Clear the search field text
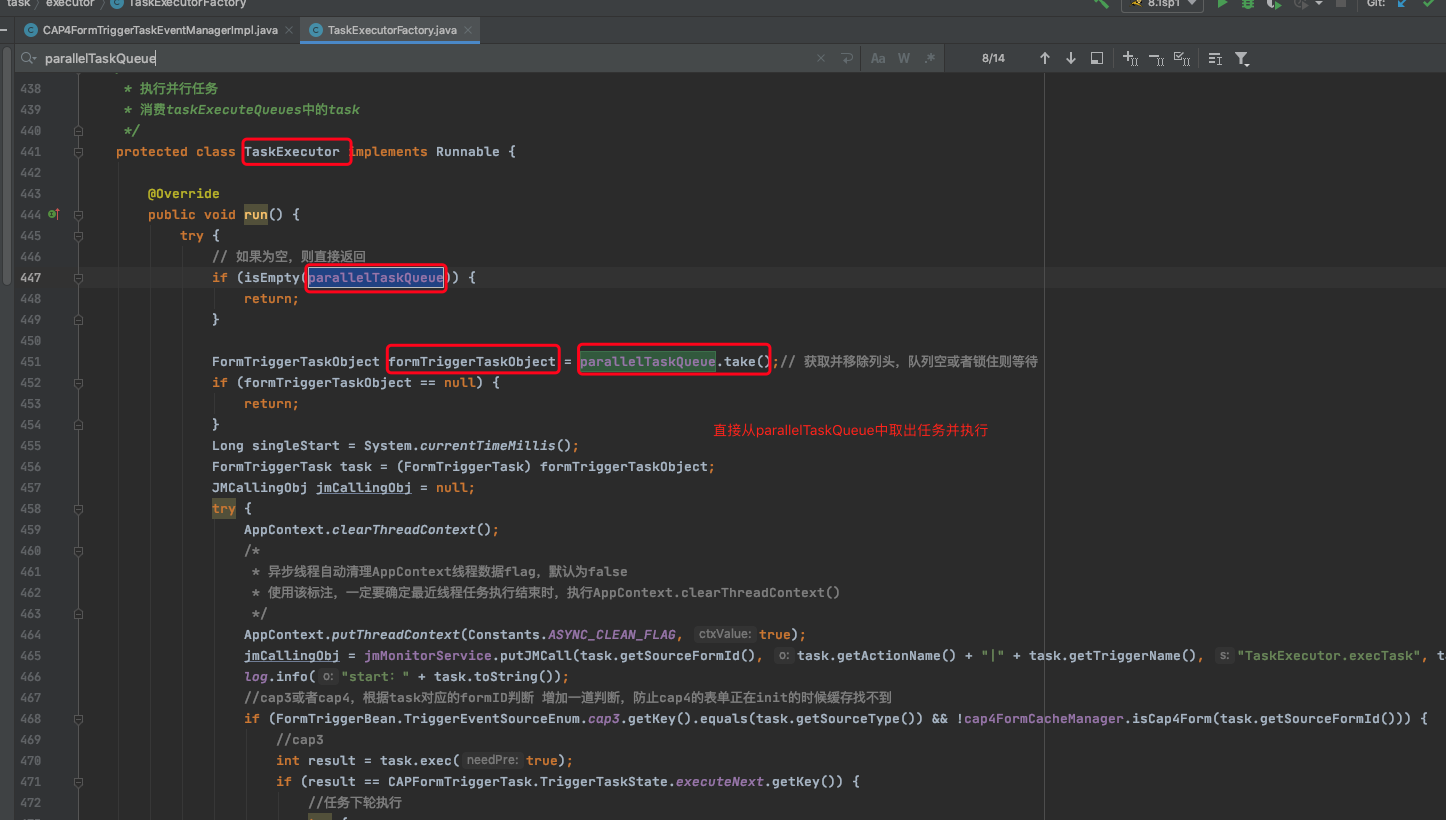Screen dimensions: 1446x820 click(x=821, y=59)
